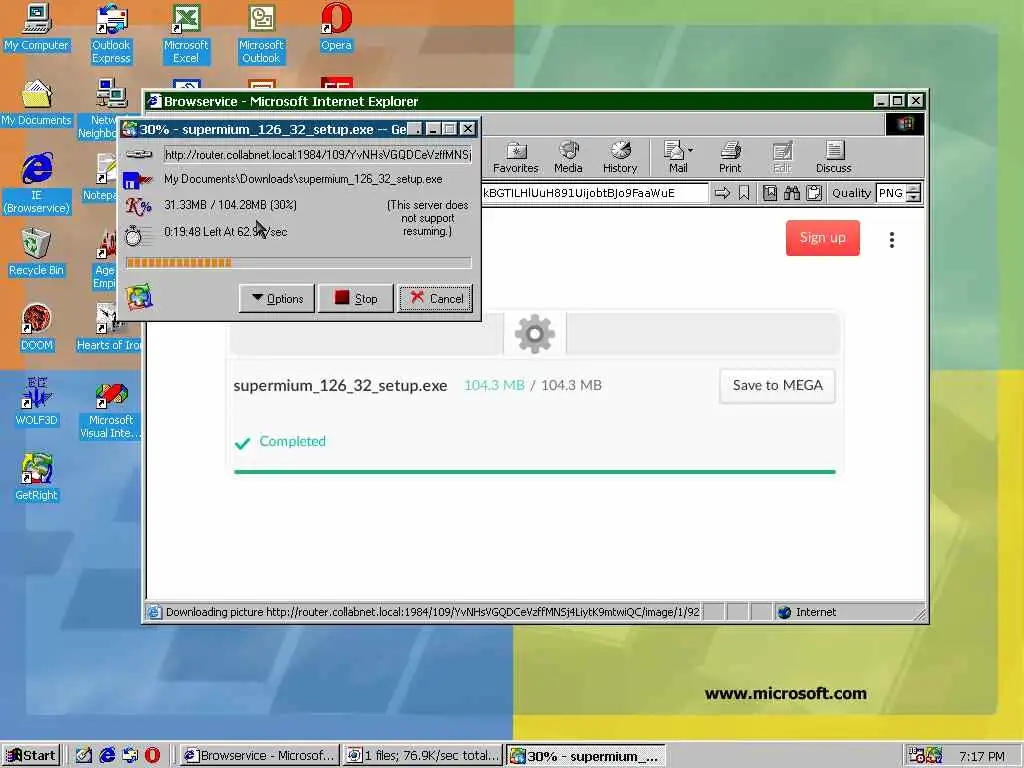Image resolution: width=1024 pixels, height=768 pixels.
Task: Select the WOLF3D desktop icon
Action: (36, 403)
